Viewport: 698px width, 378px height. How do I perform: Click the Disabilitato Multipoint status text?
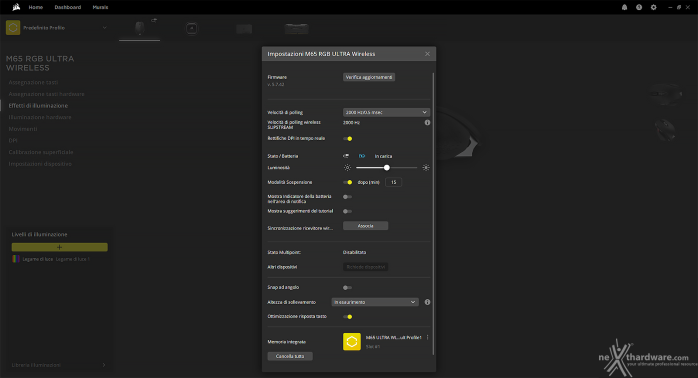click(x=354, y=252)
